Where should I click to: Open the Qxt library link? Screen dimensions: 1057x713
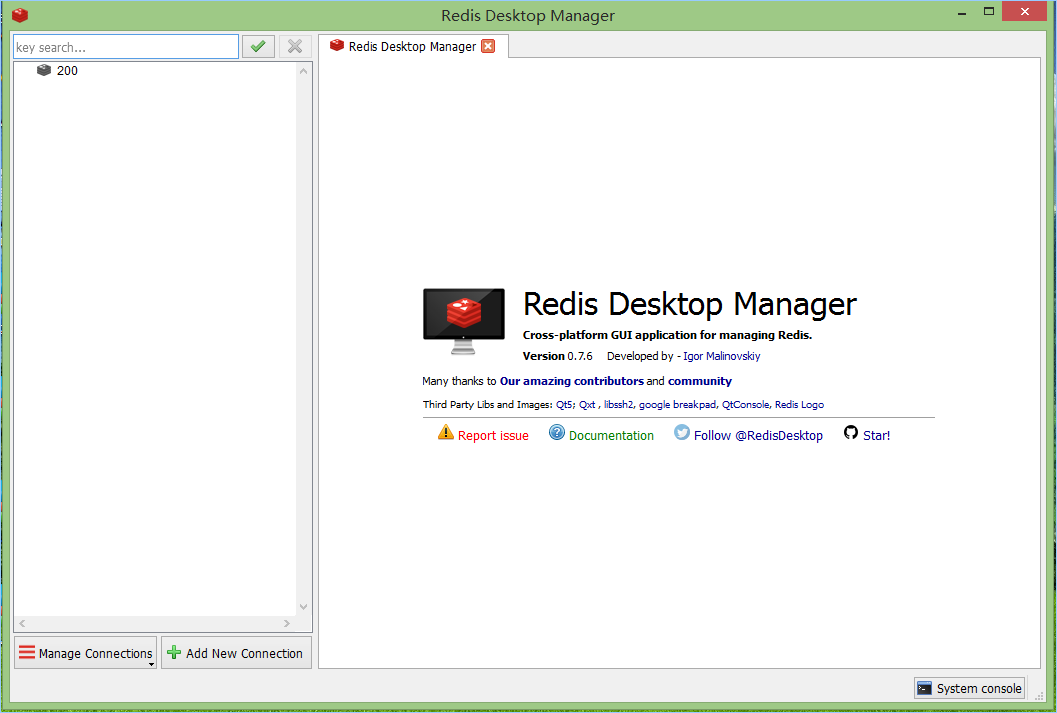[x=586, y=404]
